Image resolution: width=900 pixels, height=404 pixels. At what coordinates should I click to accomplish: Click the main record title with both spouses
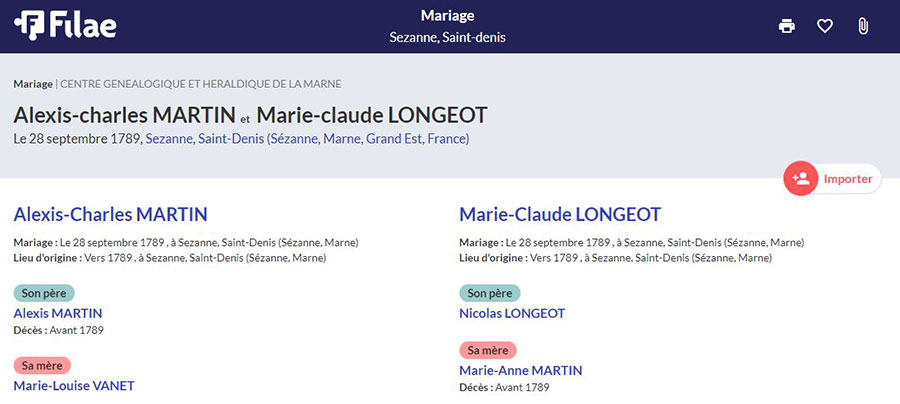coord(250,114)
